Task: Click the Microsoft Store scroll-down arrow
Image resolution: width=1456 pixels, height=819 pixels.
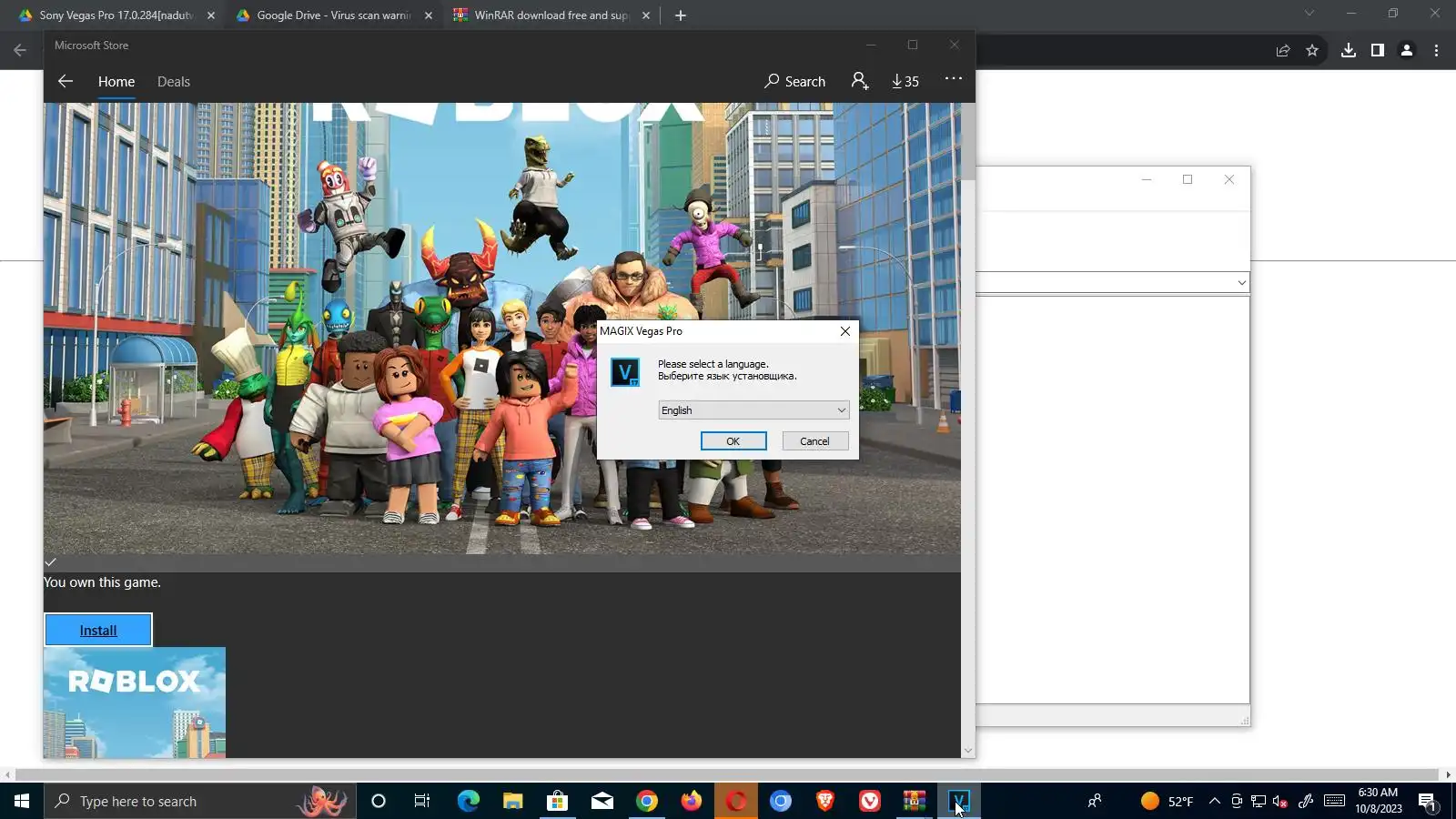Action: click(968, 751)
